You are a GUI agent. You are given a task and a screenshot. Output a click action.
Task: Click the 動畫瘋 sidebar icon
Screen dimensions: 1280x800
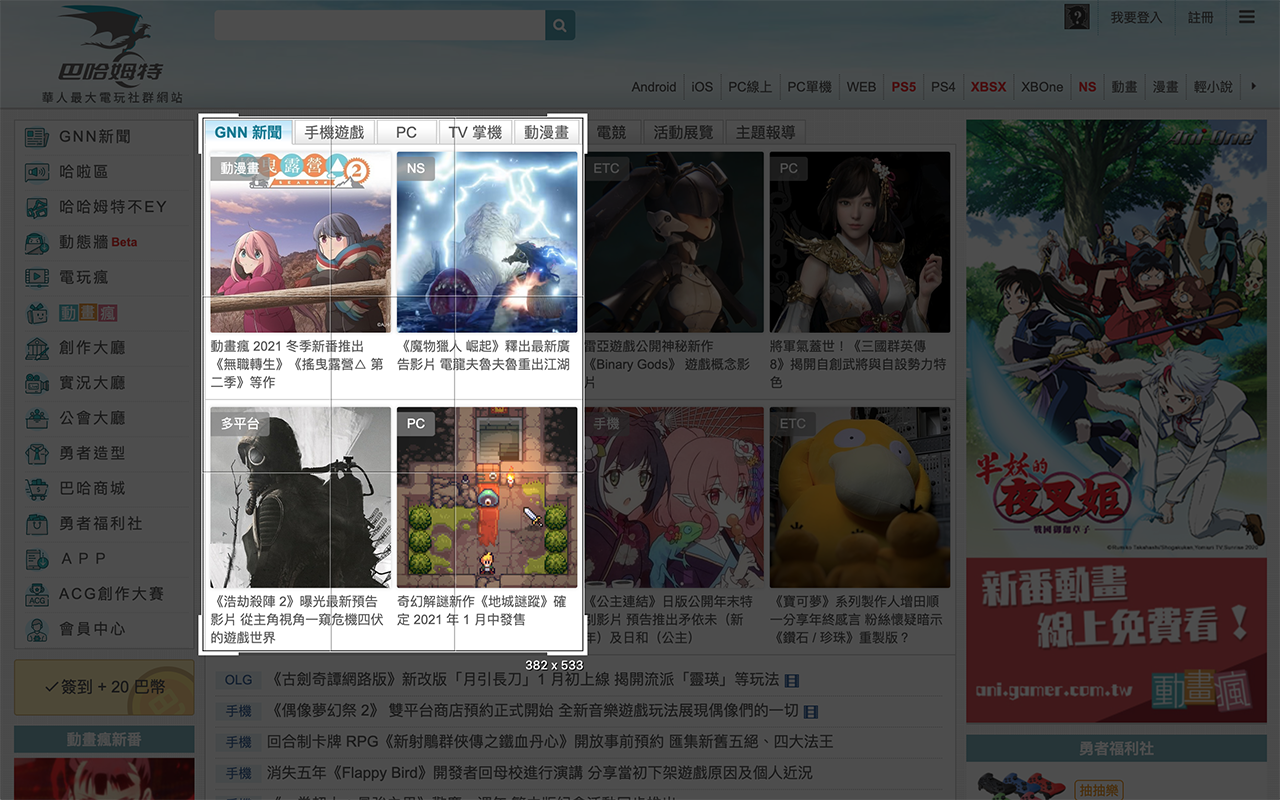37,313
